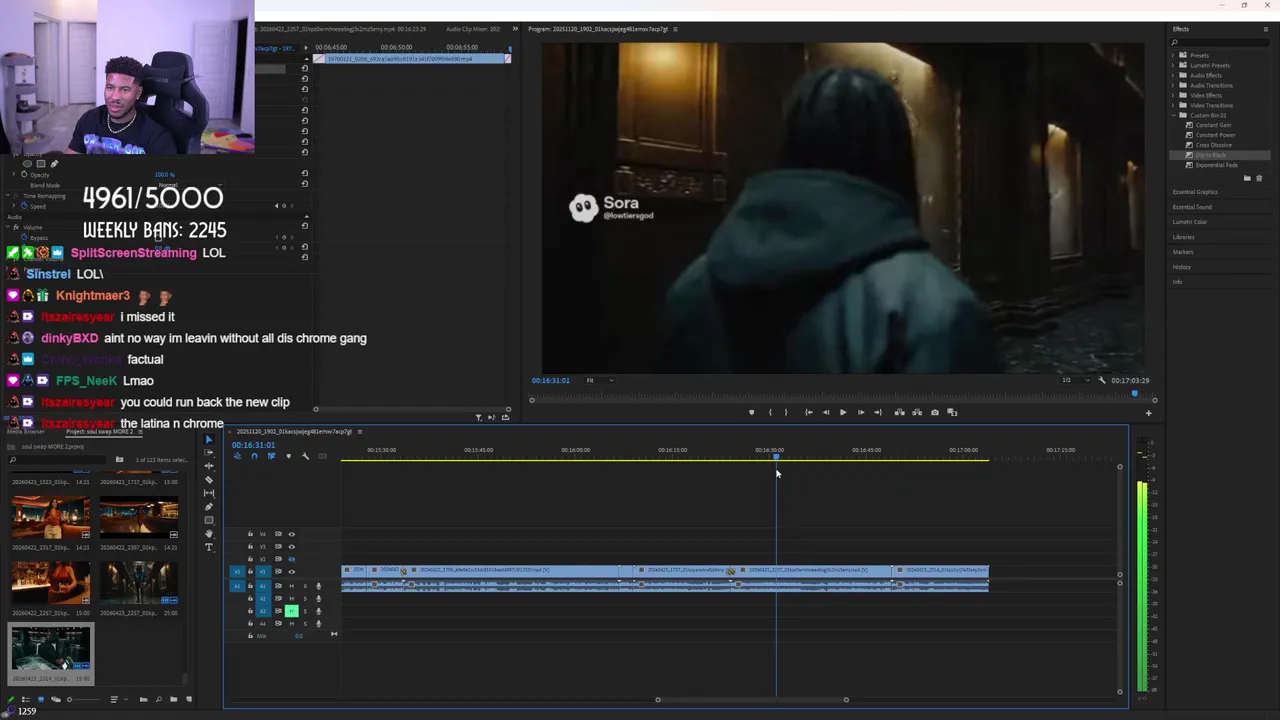Unmute the A3 track green M button

pos(292,611)
